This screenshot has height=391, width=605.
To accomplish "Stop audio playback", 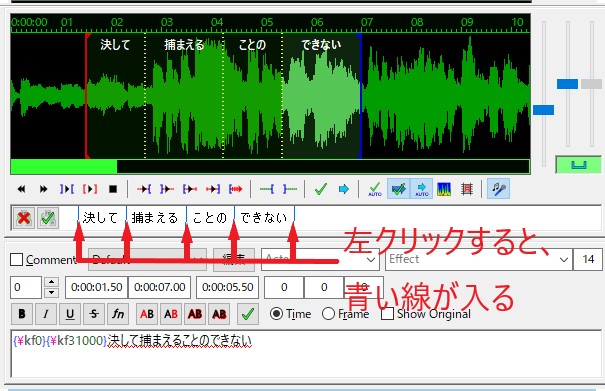I will tap(113, 189).
